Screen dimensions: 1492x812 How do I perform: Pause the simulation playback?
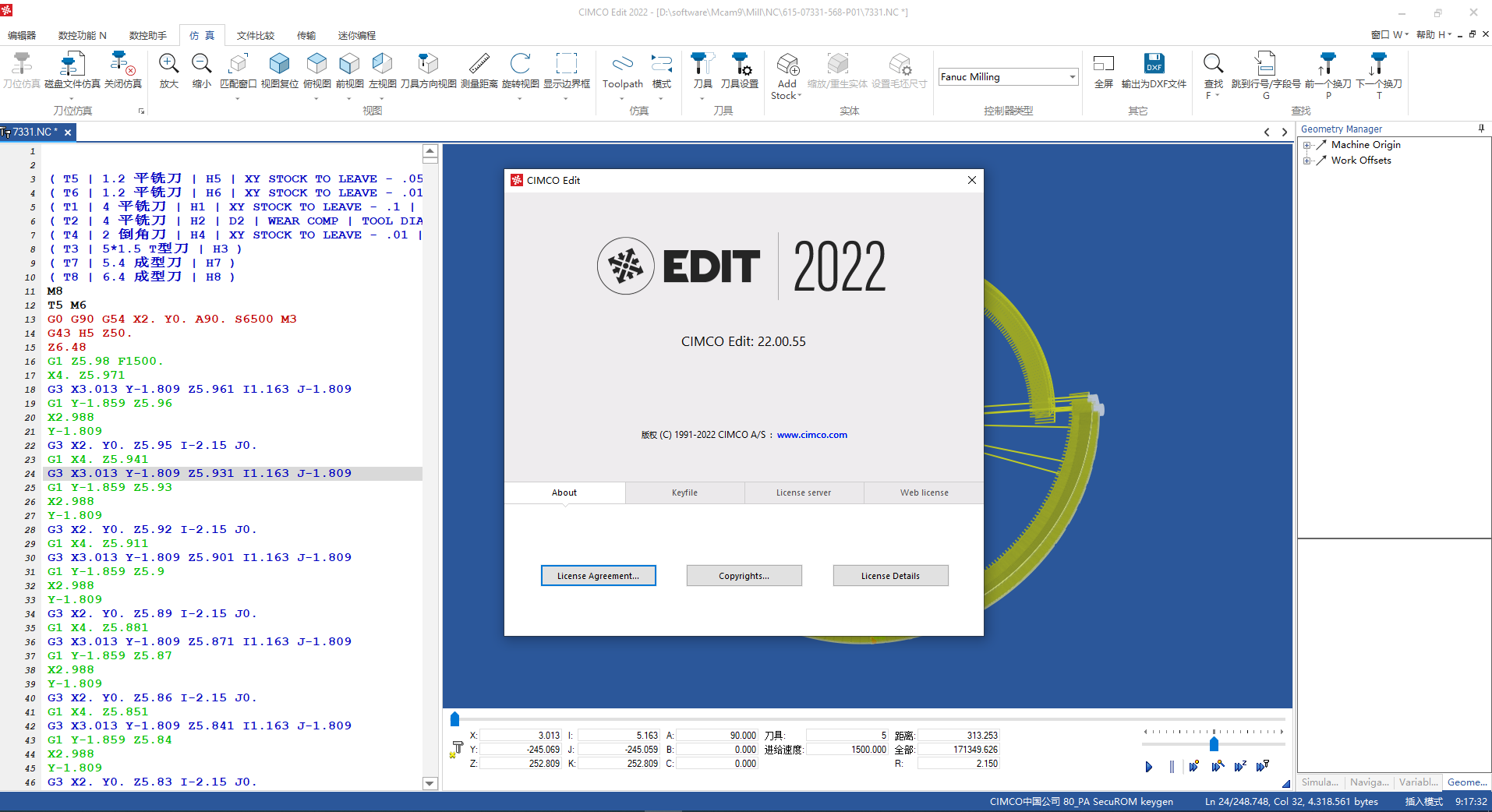tap(1172, 767)
